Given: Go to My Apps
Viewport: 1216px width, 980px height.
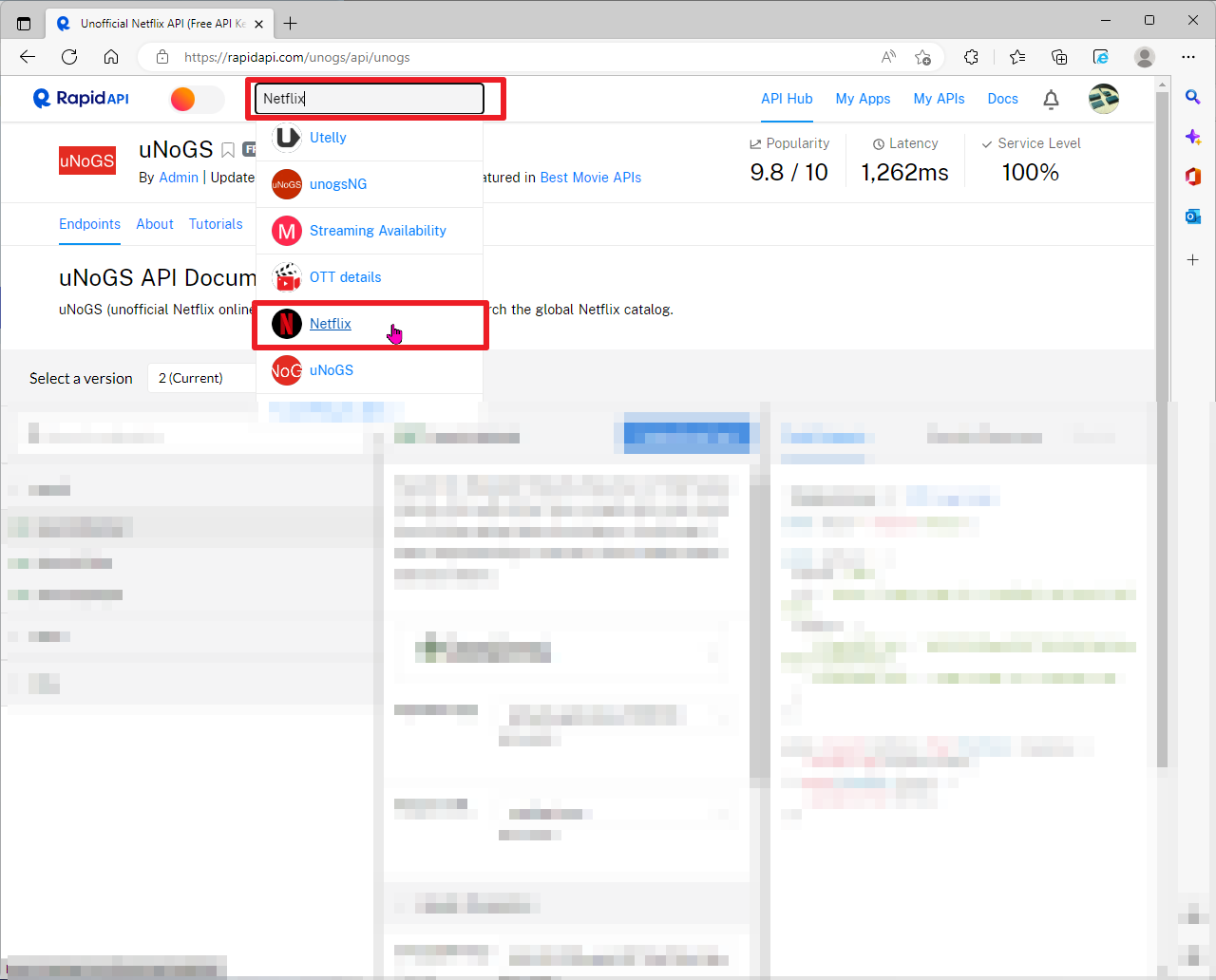Looking at the screenshot, I should coord(863,99).
